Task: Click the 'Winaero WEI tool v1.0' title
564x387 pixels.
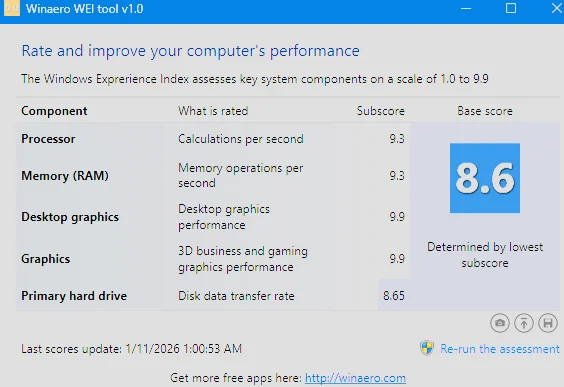Action: (85, 9)
